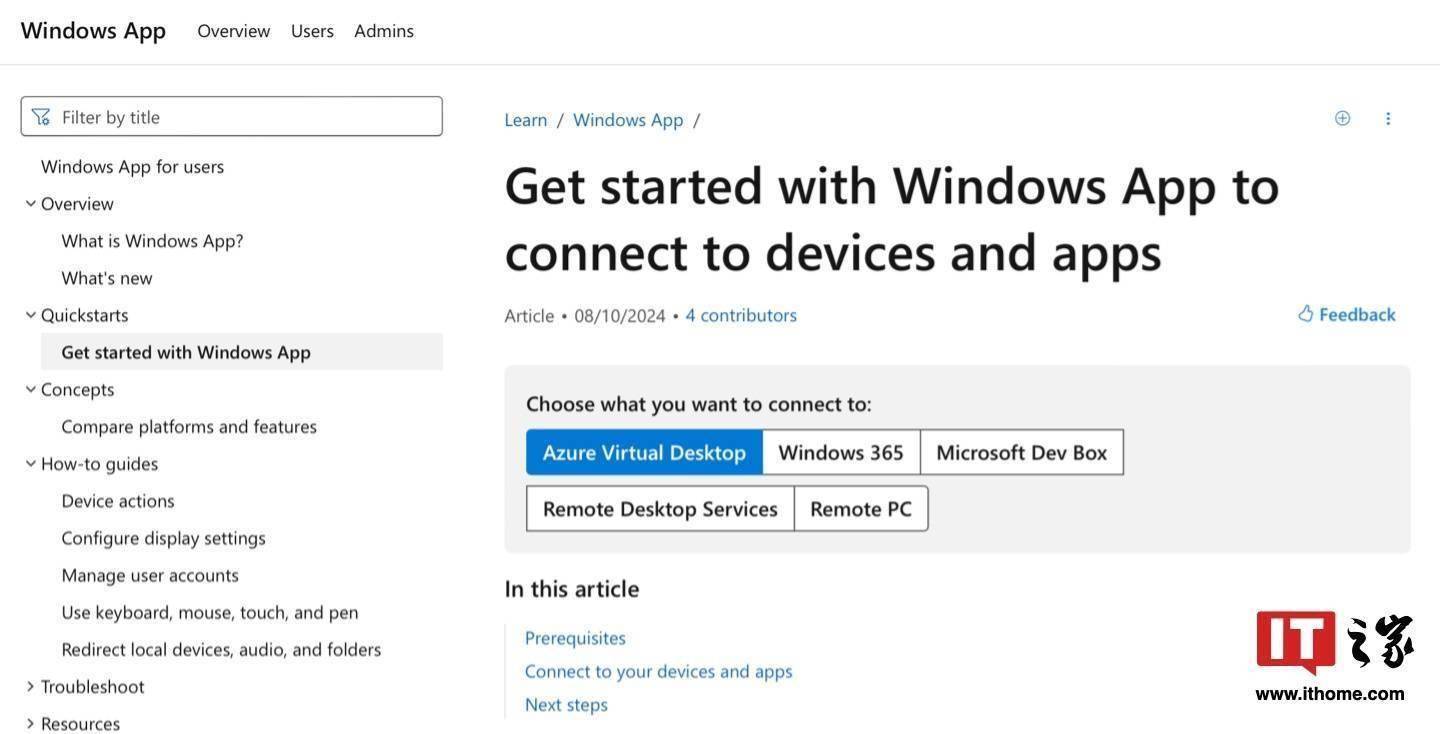Click the filter funnel icon
The height and width of the screenshot is (734, 1440).
[41, 117]
